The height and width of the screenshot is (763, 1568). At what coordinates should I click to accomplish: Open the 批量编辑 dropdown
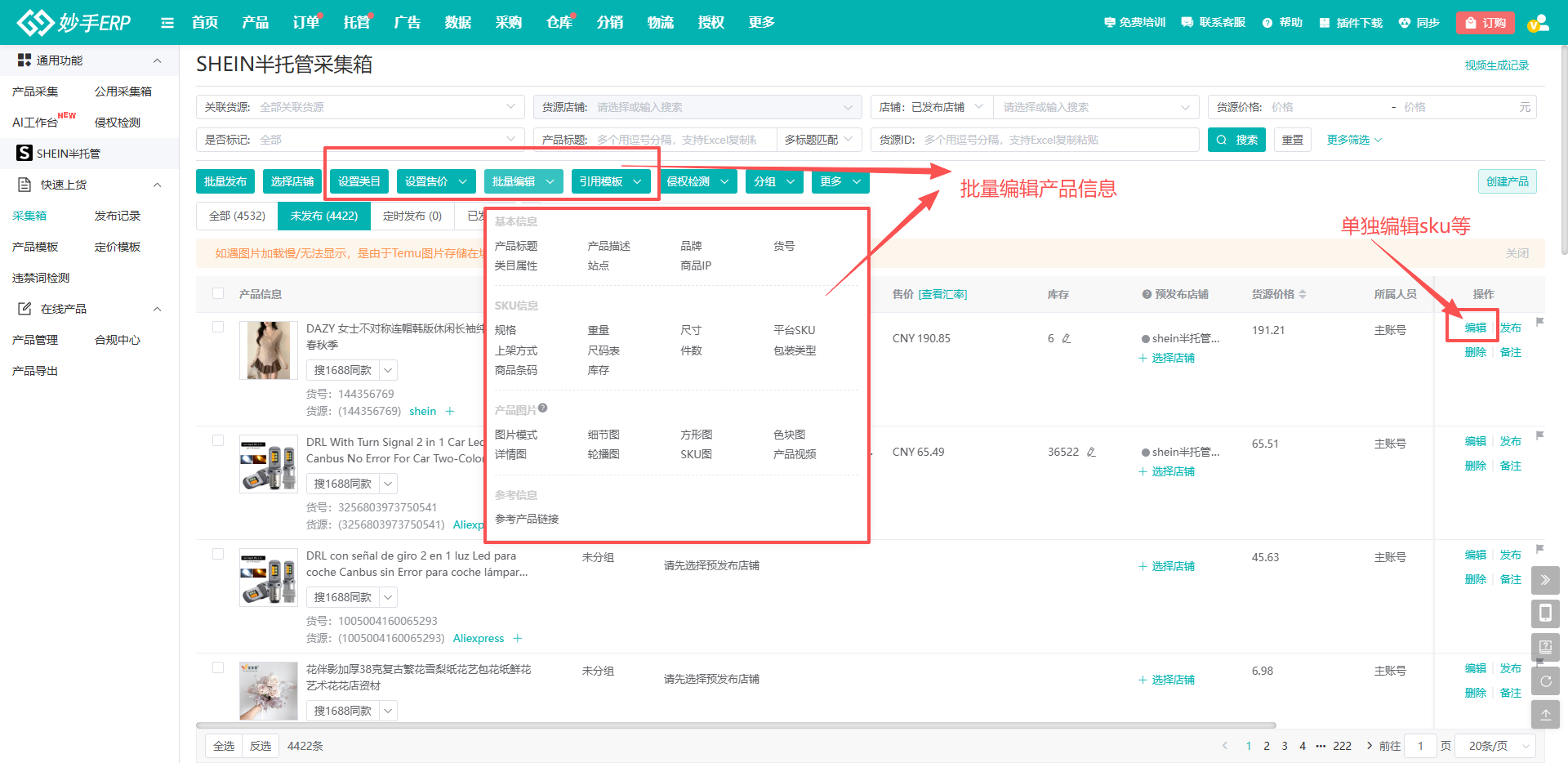coord(523,181)
